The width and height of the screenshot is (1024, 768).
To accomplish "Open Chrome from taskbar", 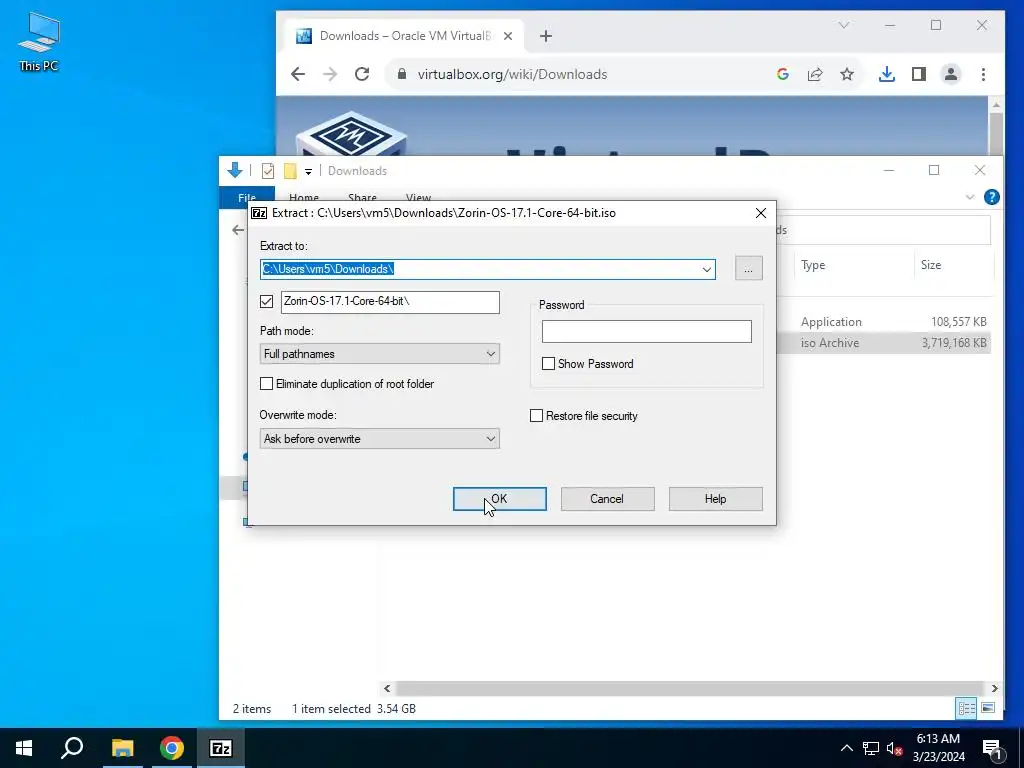I will coord(172,748).
